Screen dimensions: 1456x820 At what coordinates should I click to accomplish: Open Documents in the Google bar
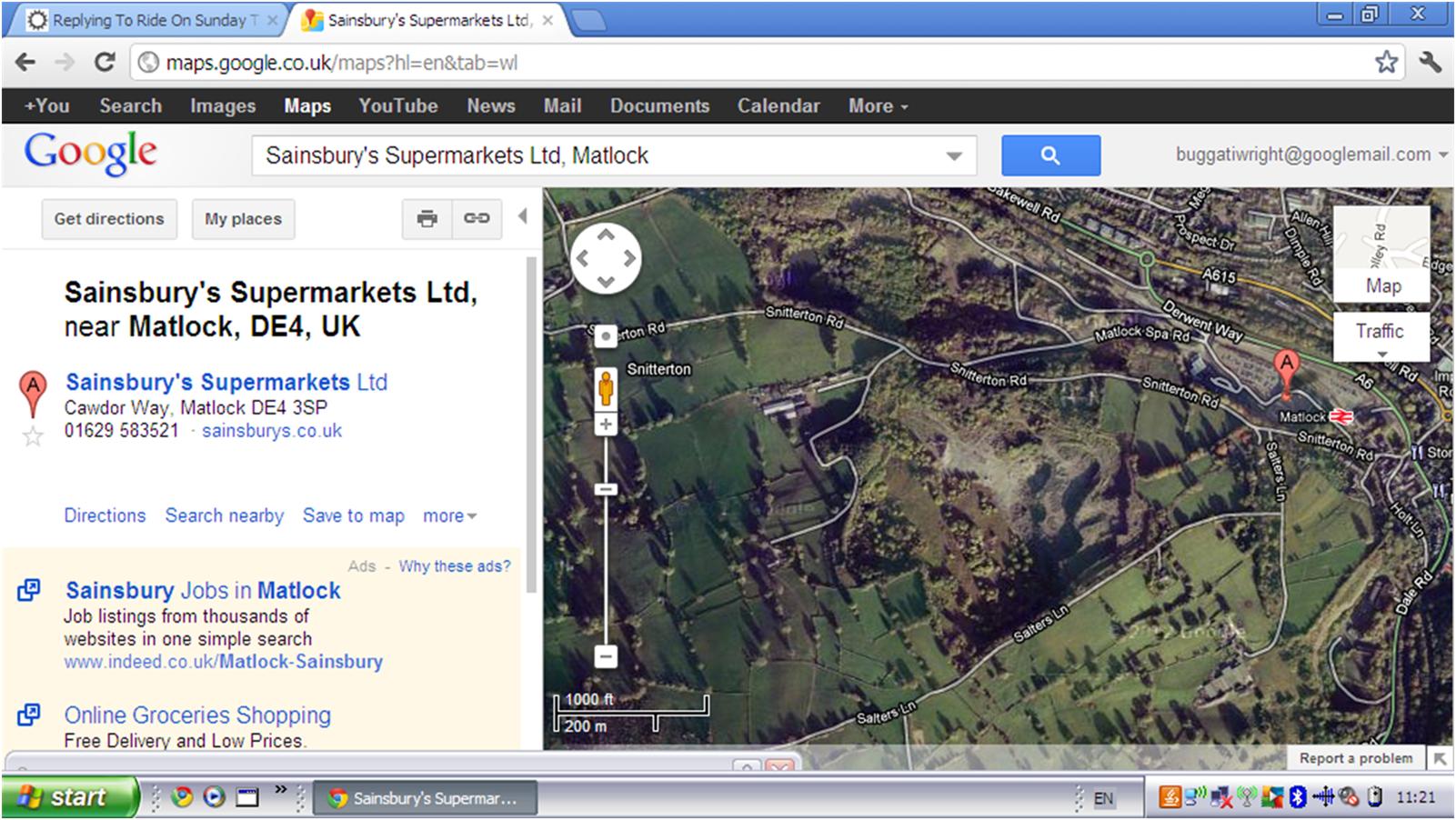(659, 106)
